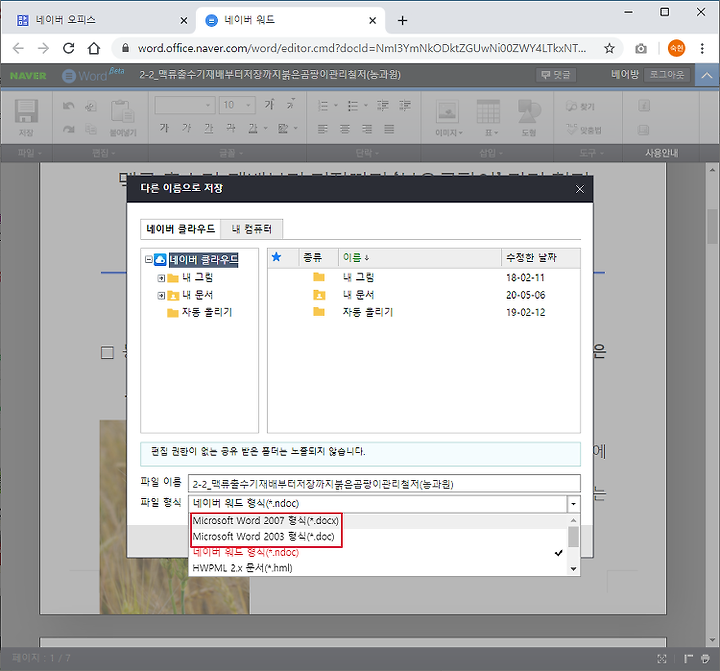Click the increase indent icon
The width and height of the screenshot is (720, 671).
pyautogui.click(x=405, y=106)
